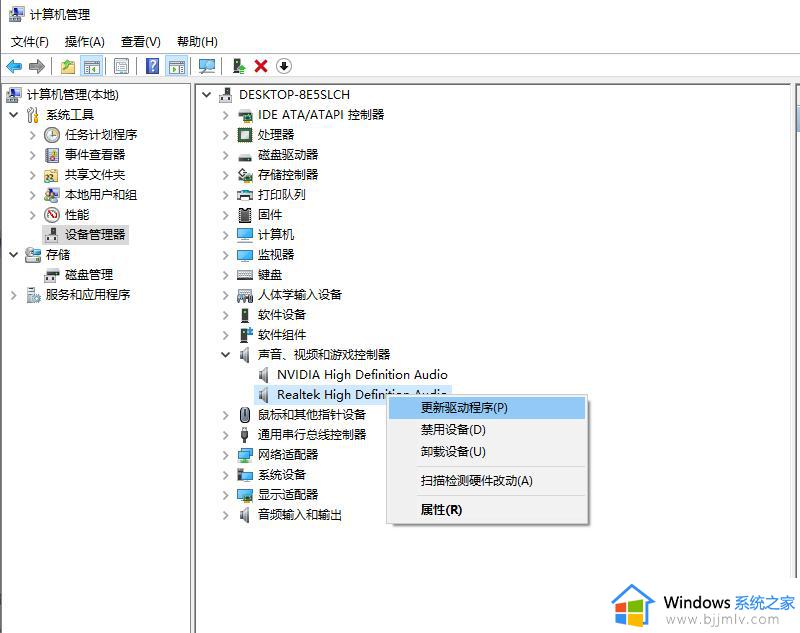800x633 pixels.
Task: Expand the 音频输入和输出 category
Action: coord(226,515)
